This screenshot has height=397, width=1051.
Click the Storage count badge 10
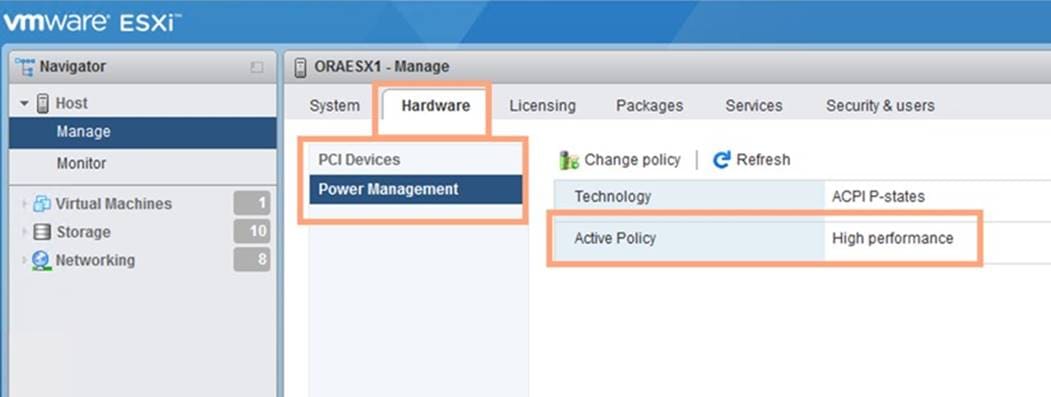pos(252,232)
